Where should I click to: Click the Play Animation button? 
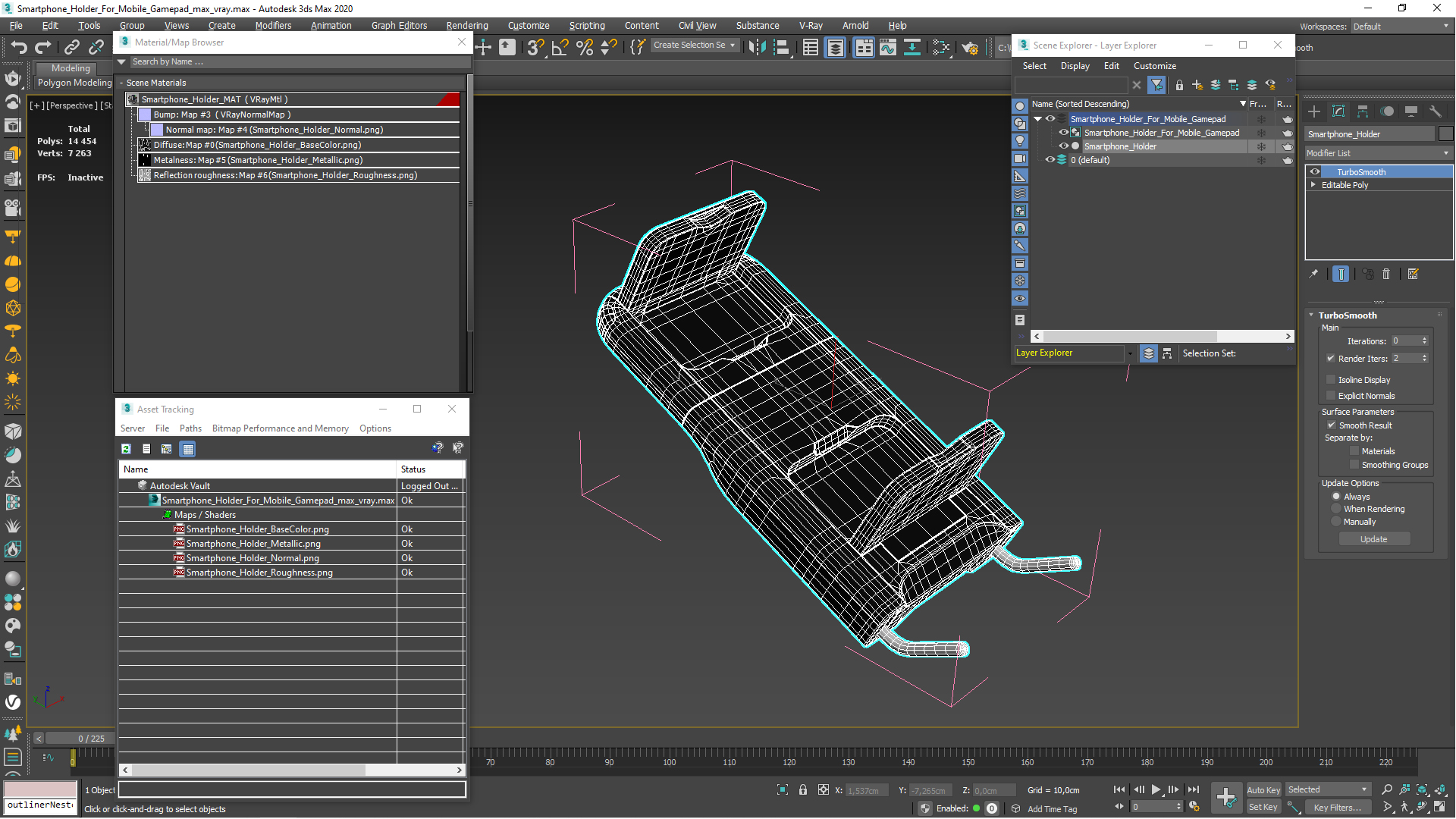click(x=1156, y=789)
